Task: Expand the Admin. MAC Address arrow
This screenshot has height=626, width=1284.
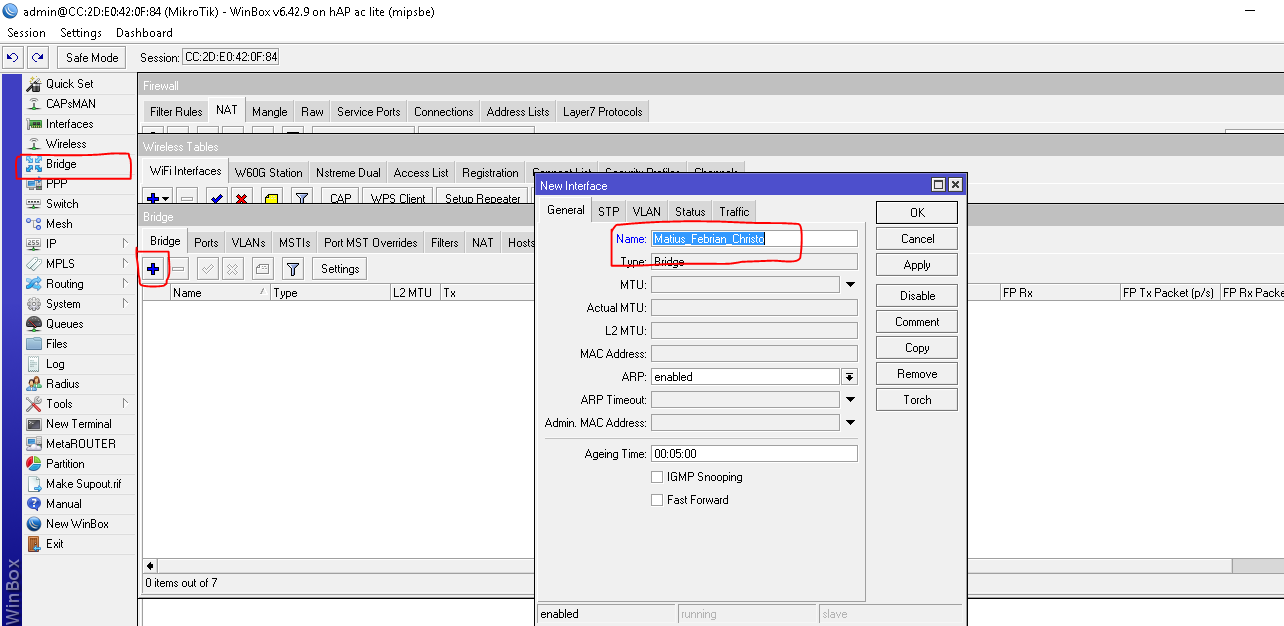Action: 850,423
